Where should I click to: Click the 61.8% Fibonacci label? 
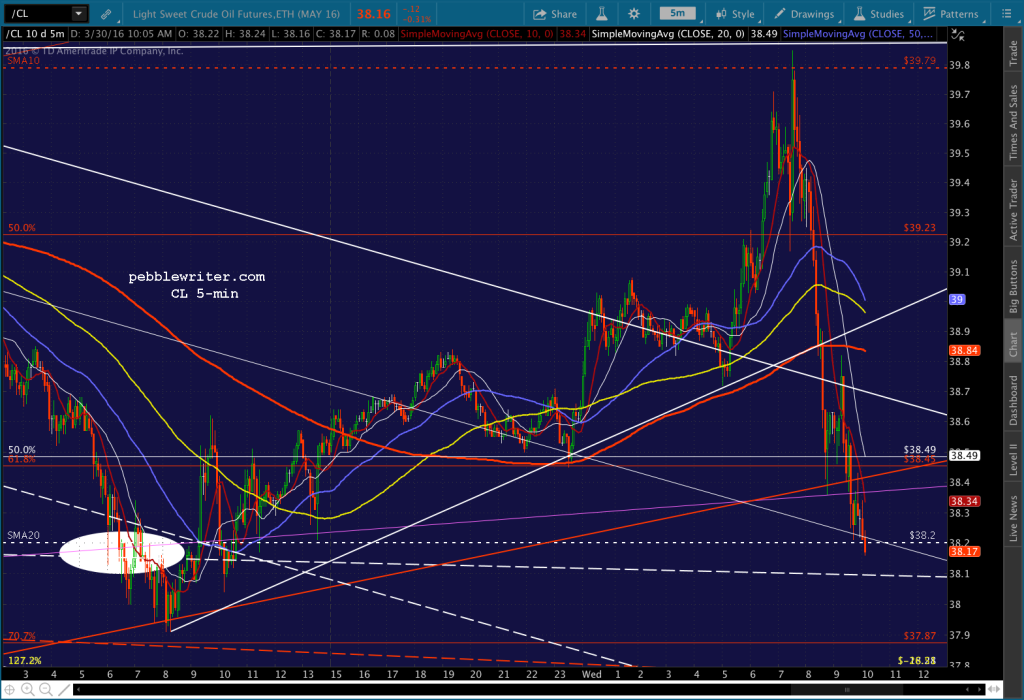tap(22, 459)
